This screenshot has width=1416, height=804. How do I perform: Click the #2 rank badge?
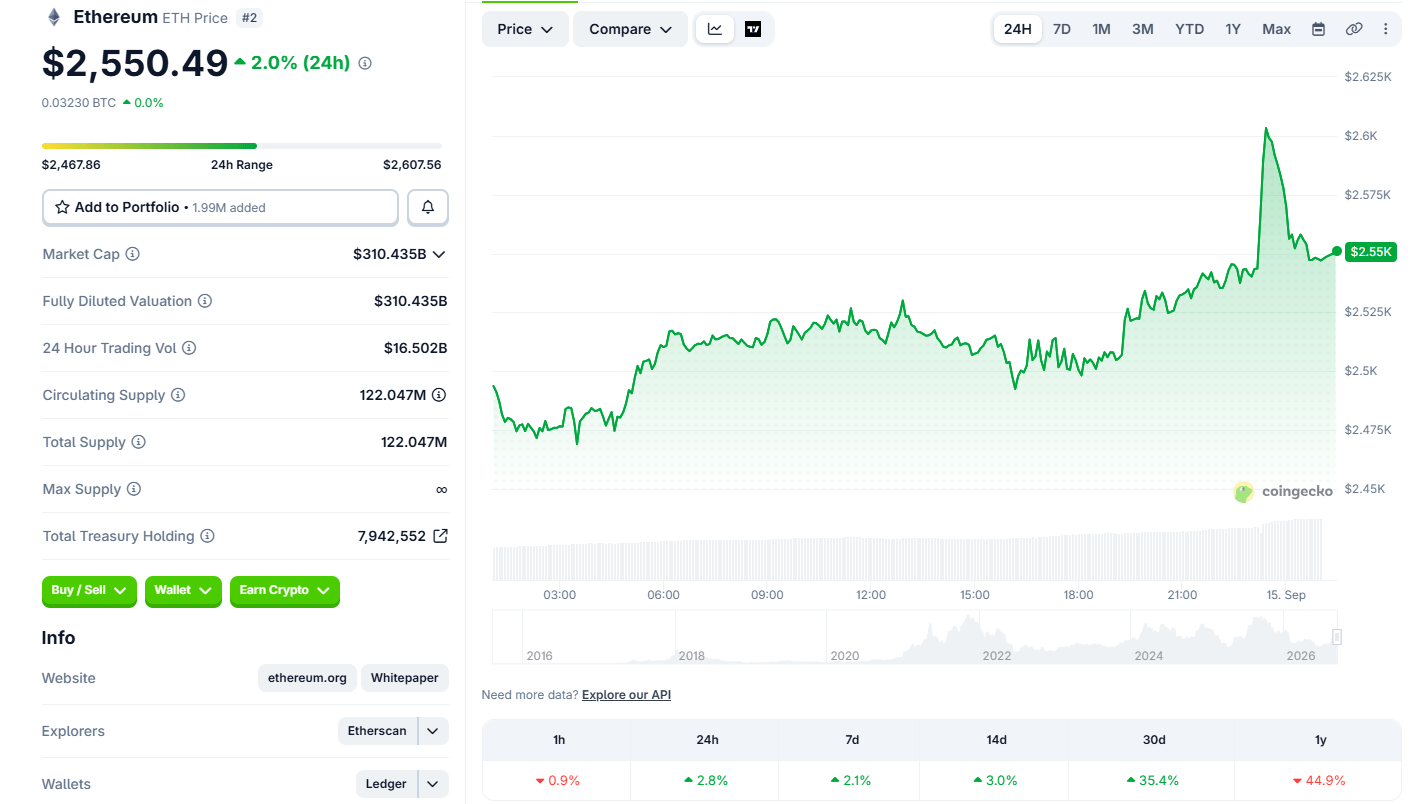pos(249,18)
